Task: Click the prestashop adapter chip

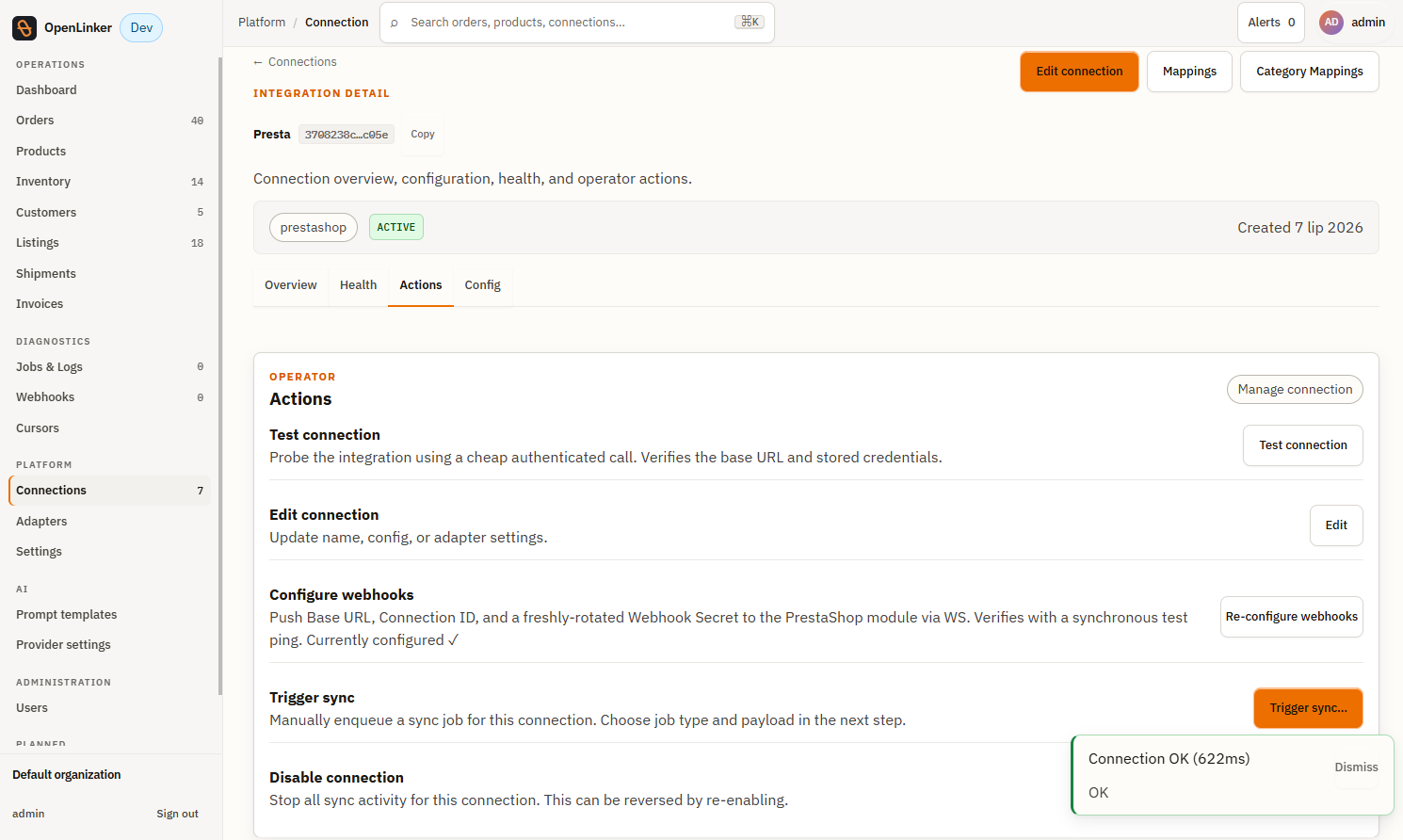Action: click(x=314, y=228)
